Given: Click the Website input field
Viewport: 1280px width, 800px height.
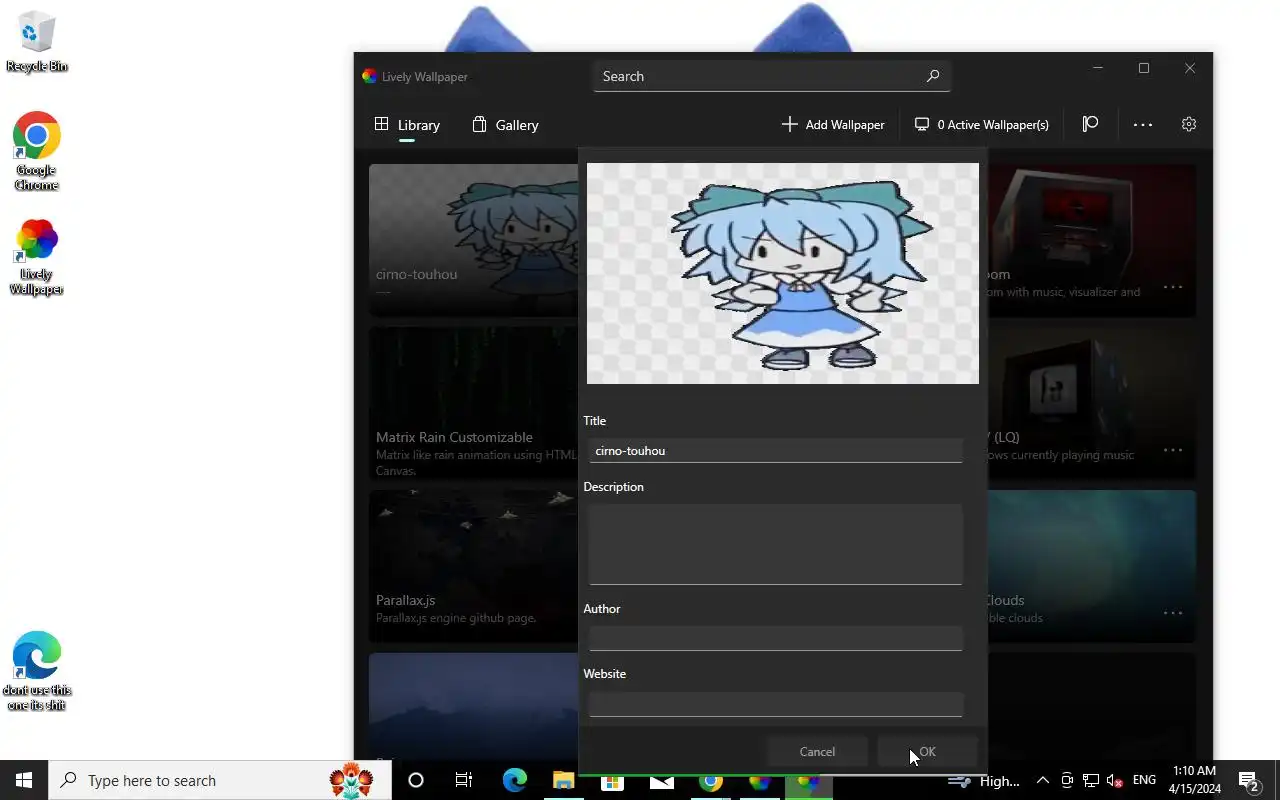Looking at the screenshot, I should 775,704.
